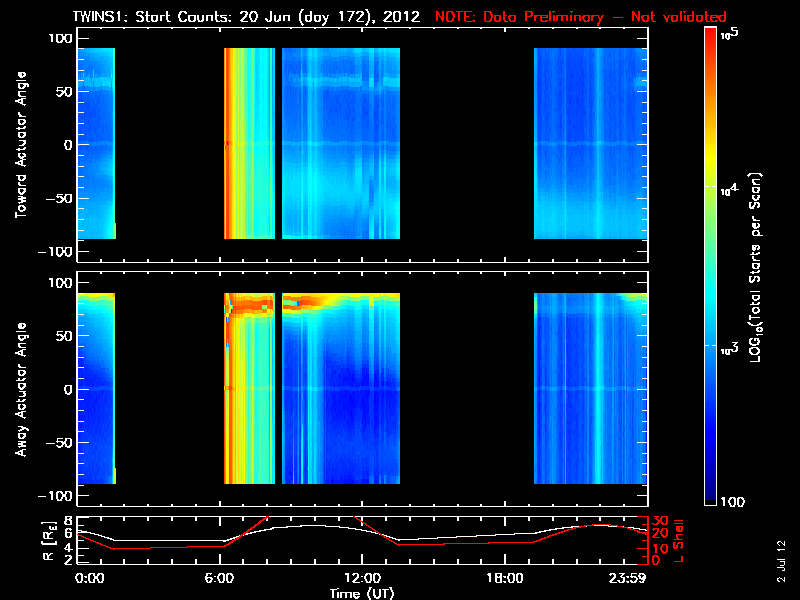Click the '0:00' time tick label
Image resolution: width=800 pixels, height=600 pixels.
[89, 578]
